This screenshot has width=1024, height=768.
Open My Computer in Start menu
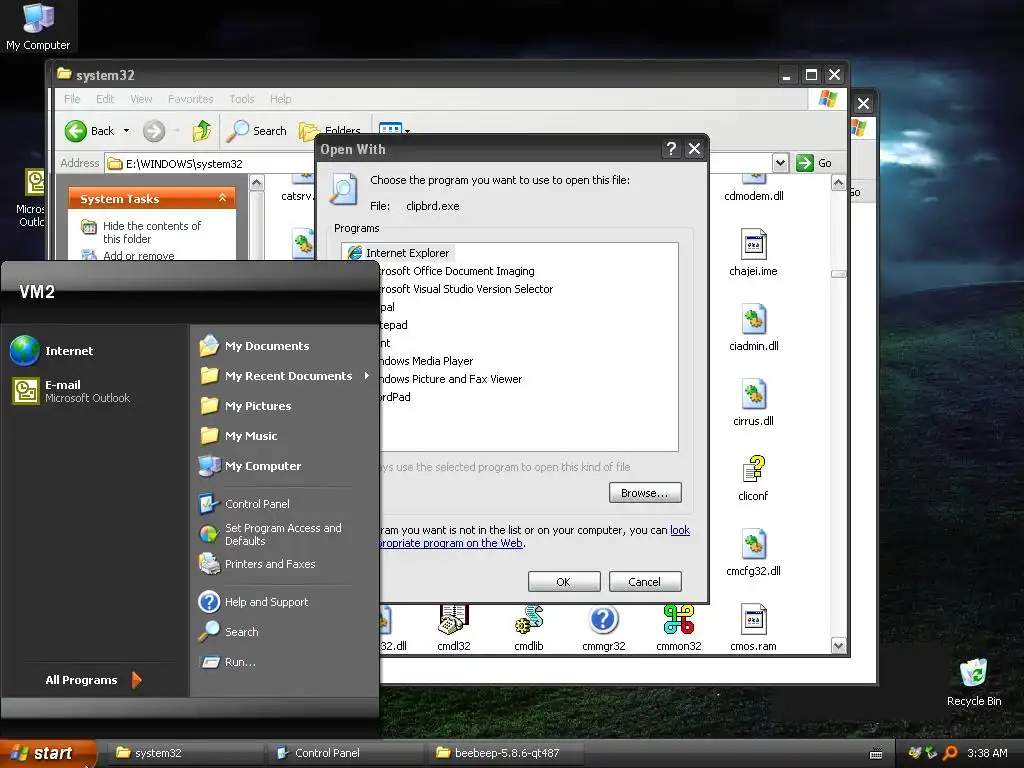coord(250,466)
